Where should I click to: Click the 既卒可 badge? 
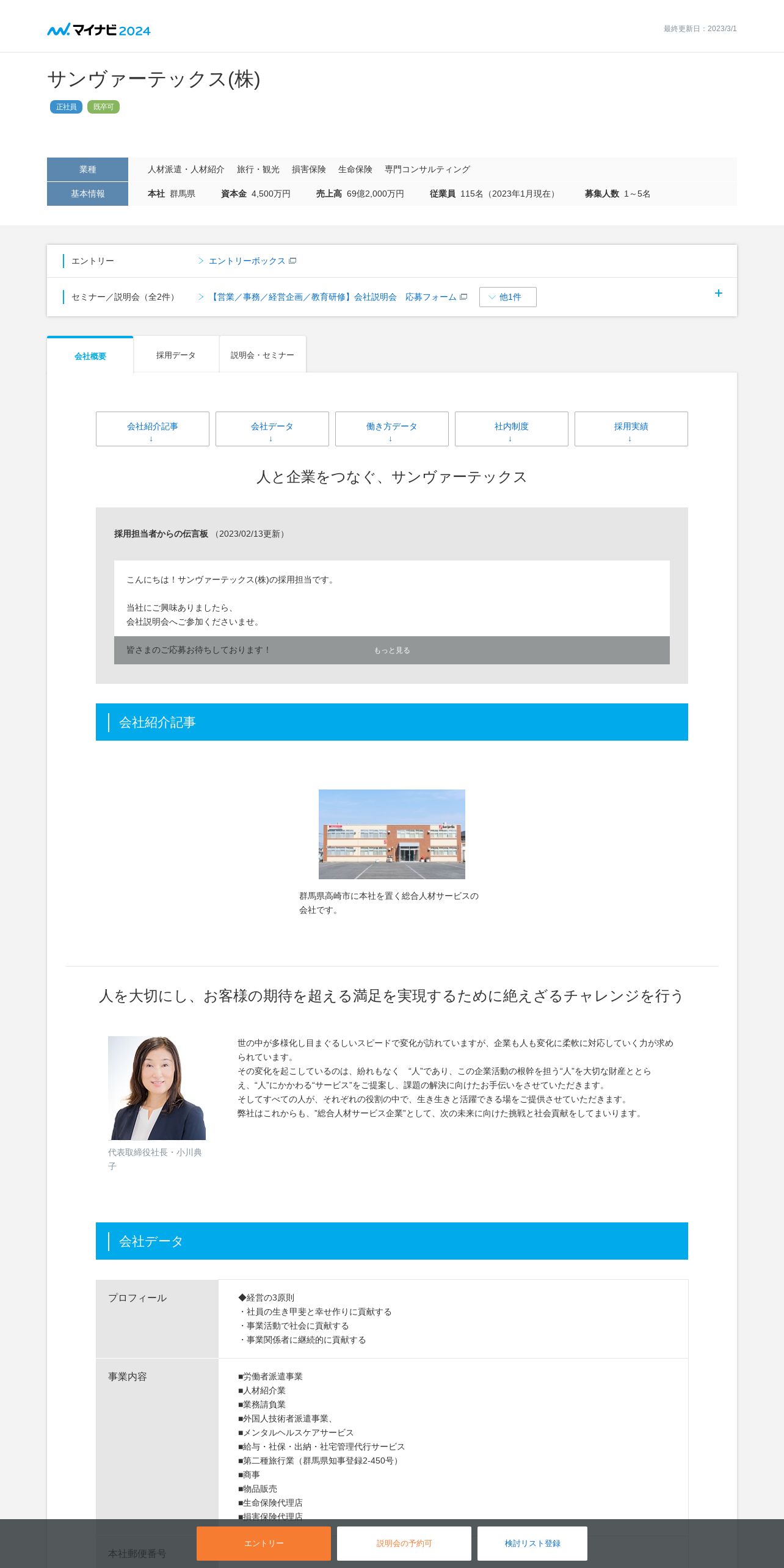(103, 107)
